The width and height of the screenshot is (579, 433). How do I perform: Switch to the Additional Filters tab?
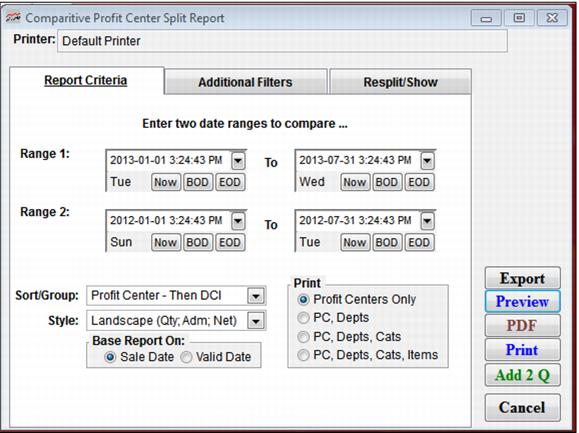[x=246, y=82]
